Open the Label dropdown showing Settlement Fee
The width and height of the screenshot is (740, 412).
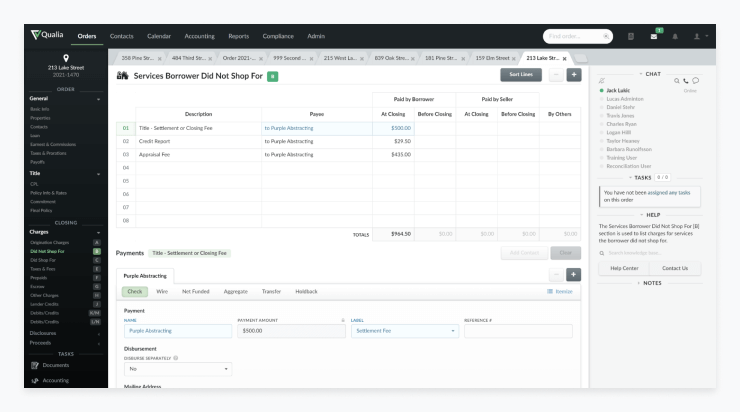(405, 331)
